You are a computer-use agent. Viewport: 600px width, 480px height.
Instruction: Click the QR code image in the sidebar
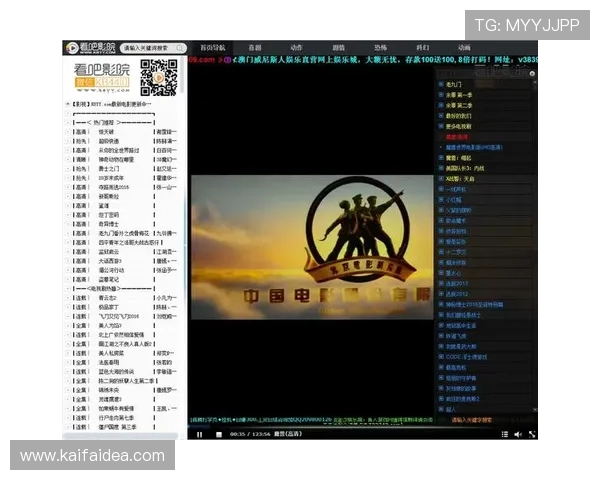158,77
